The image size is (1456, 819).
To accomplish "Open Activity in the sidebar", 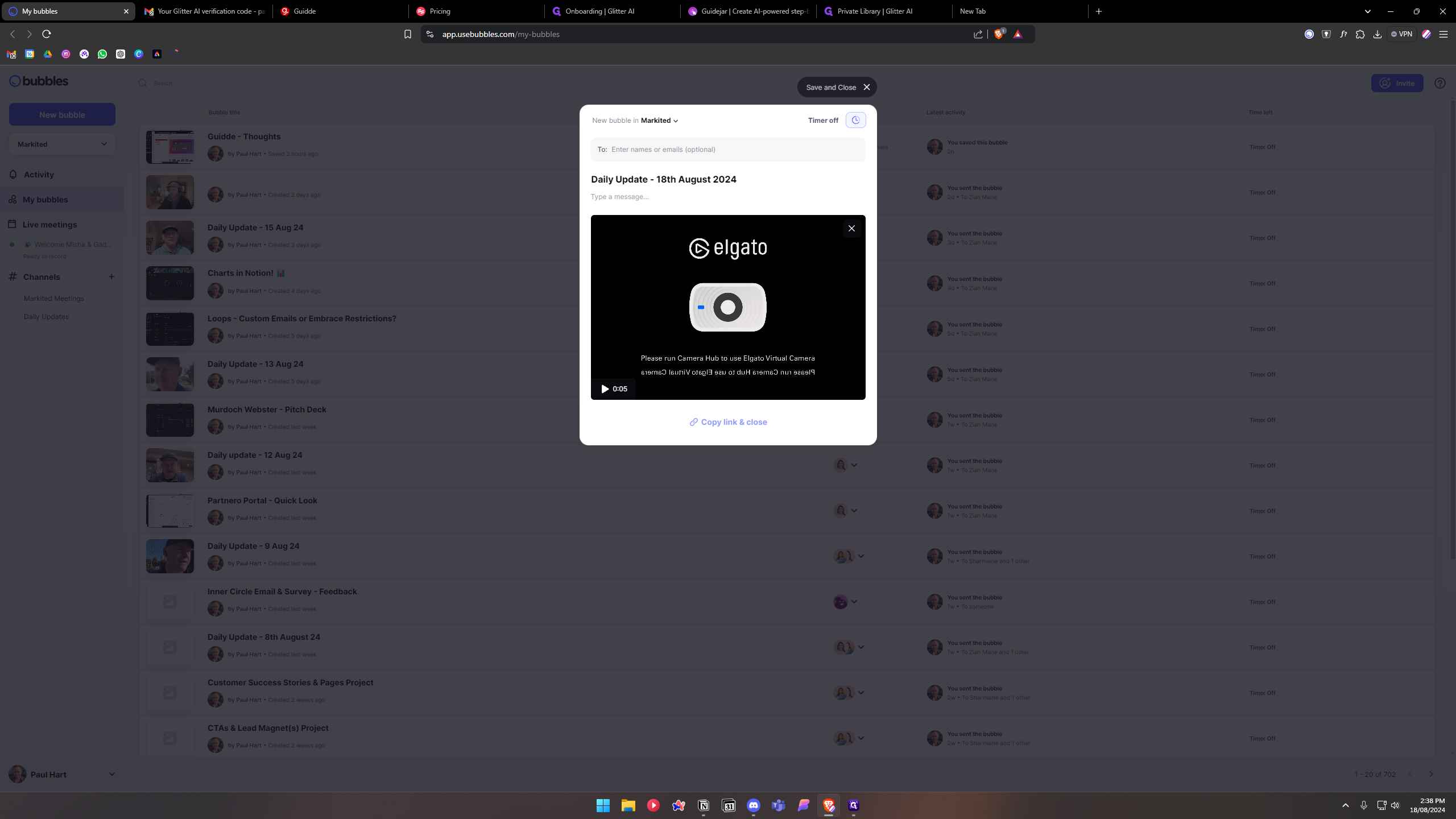I will click(x=39, y=175).
